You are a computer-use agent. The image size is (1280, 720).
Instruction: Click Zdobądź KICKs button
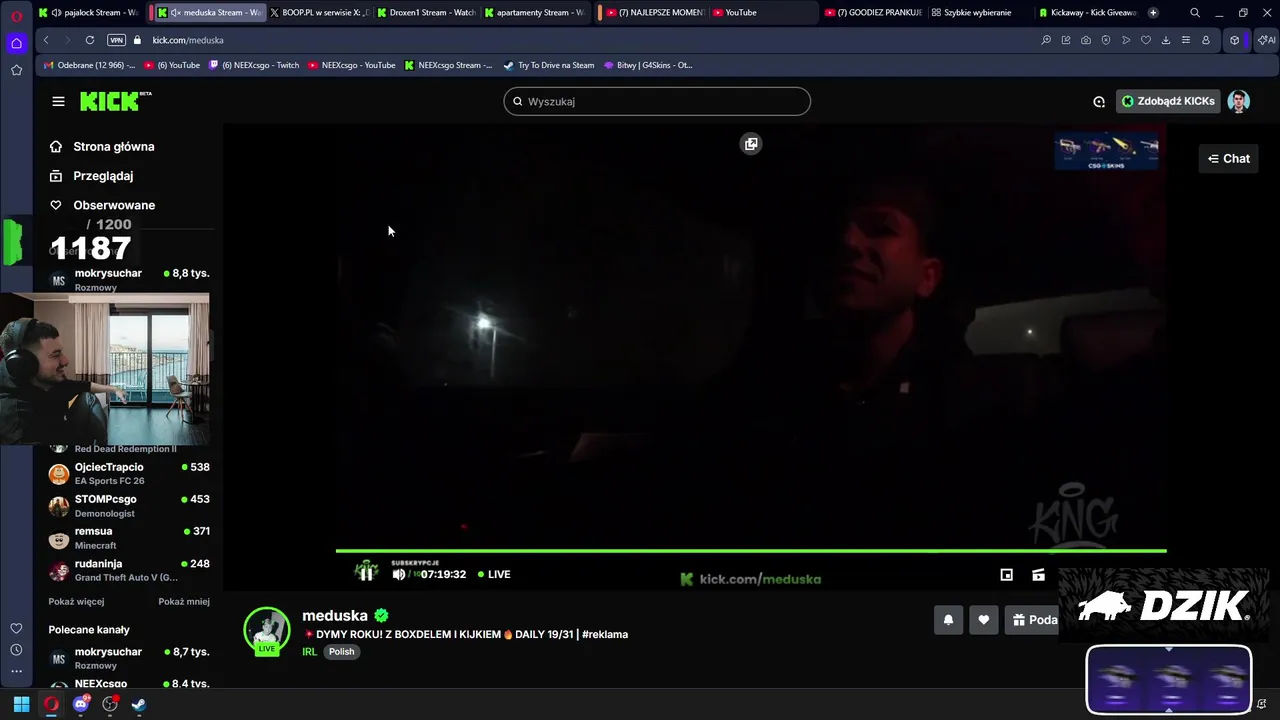[x=1168, y=101]
